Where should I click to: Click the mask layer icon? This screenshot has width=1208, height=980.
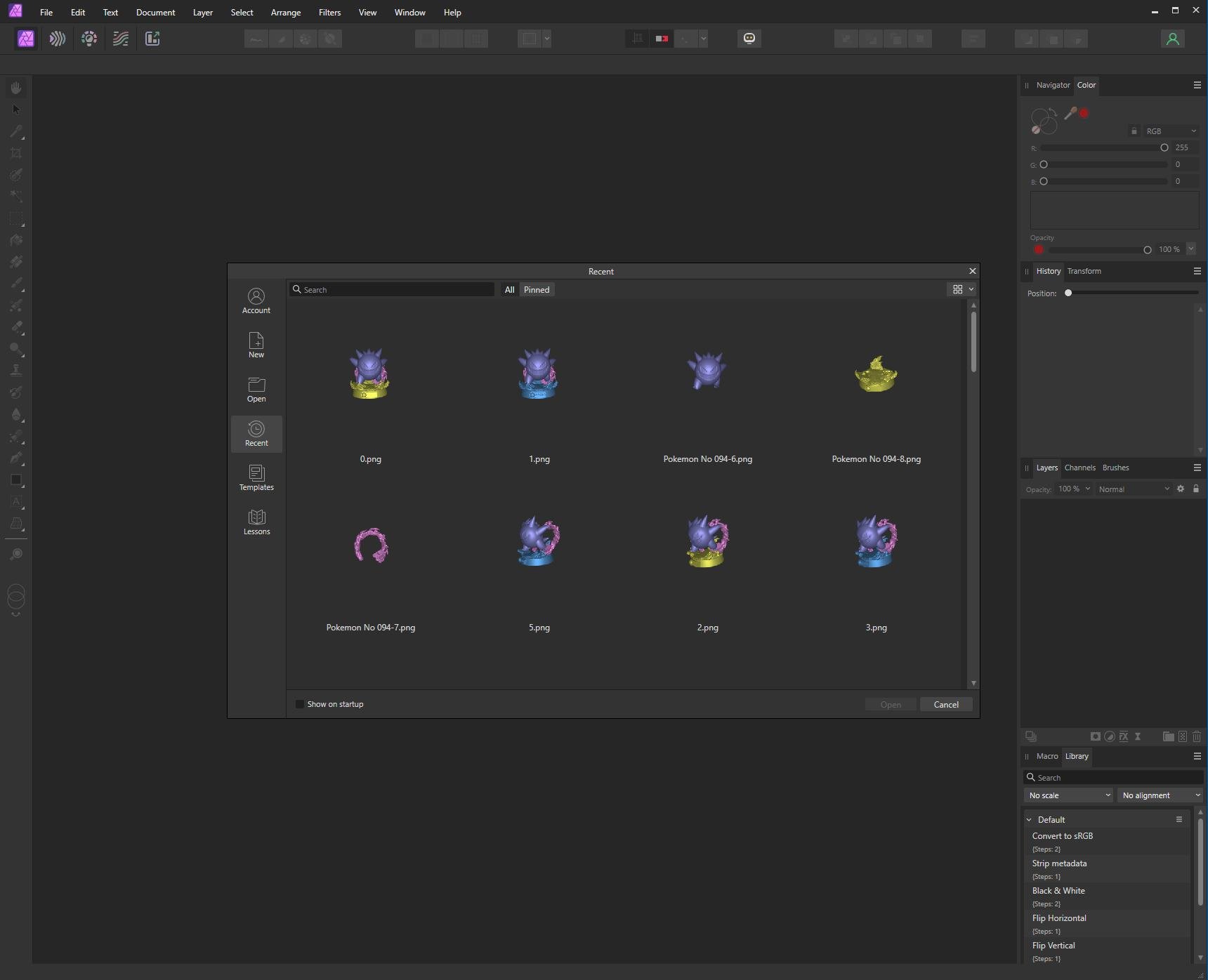pyautogui.click(x=1095, y=736)
